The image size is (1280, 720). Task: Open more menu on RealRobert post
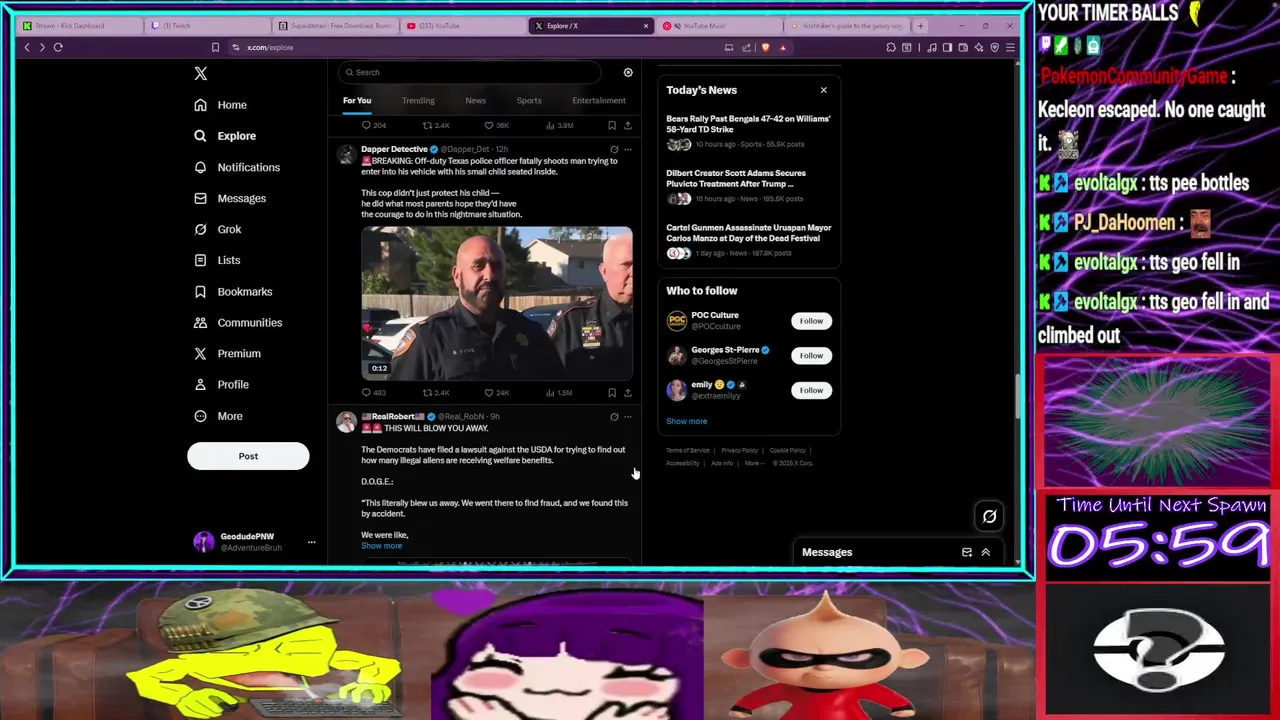point(628,416)
